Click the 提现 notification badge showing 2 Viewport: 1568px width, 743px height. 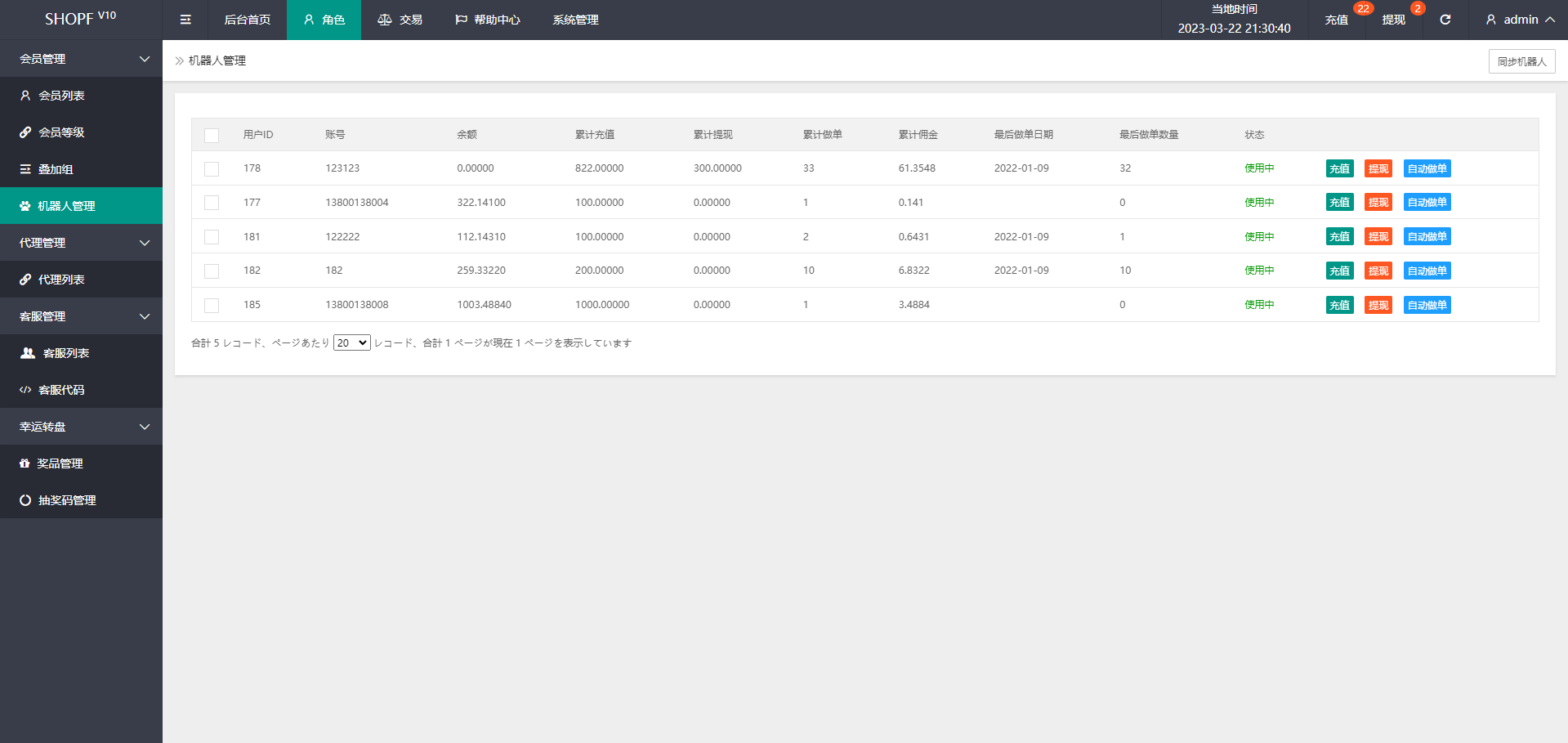[1417, 9]
